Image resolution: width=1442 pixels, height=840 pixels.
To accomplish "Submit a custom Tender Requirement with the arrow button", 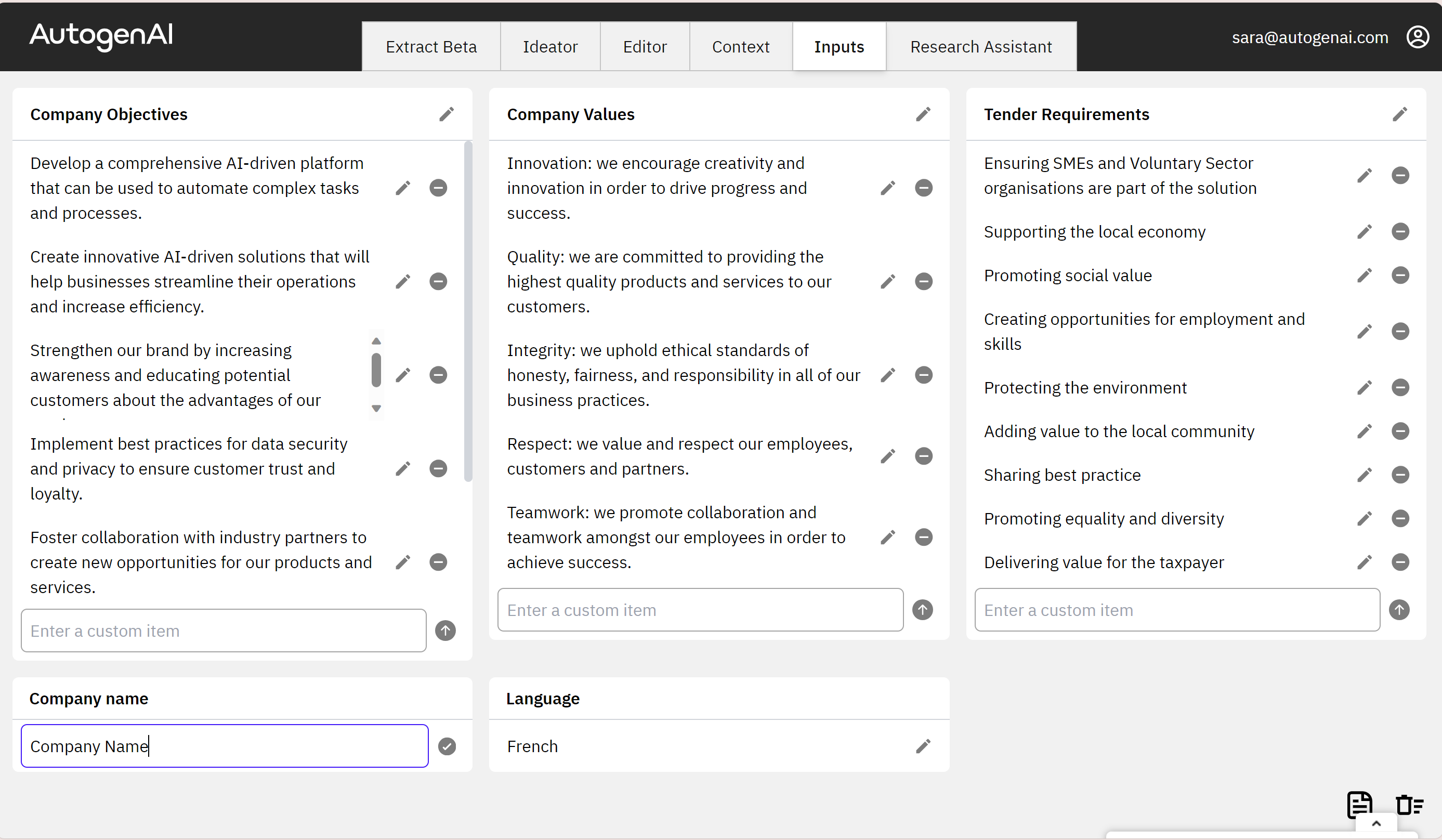I will pos(1400,609).
